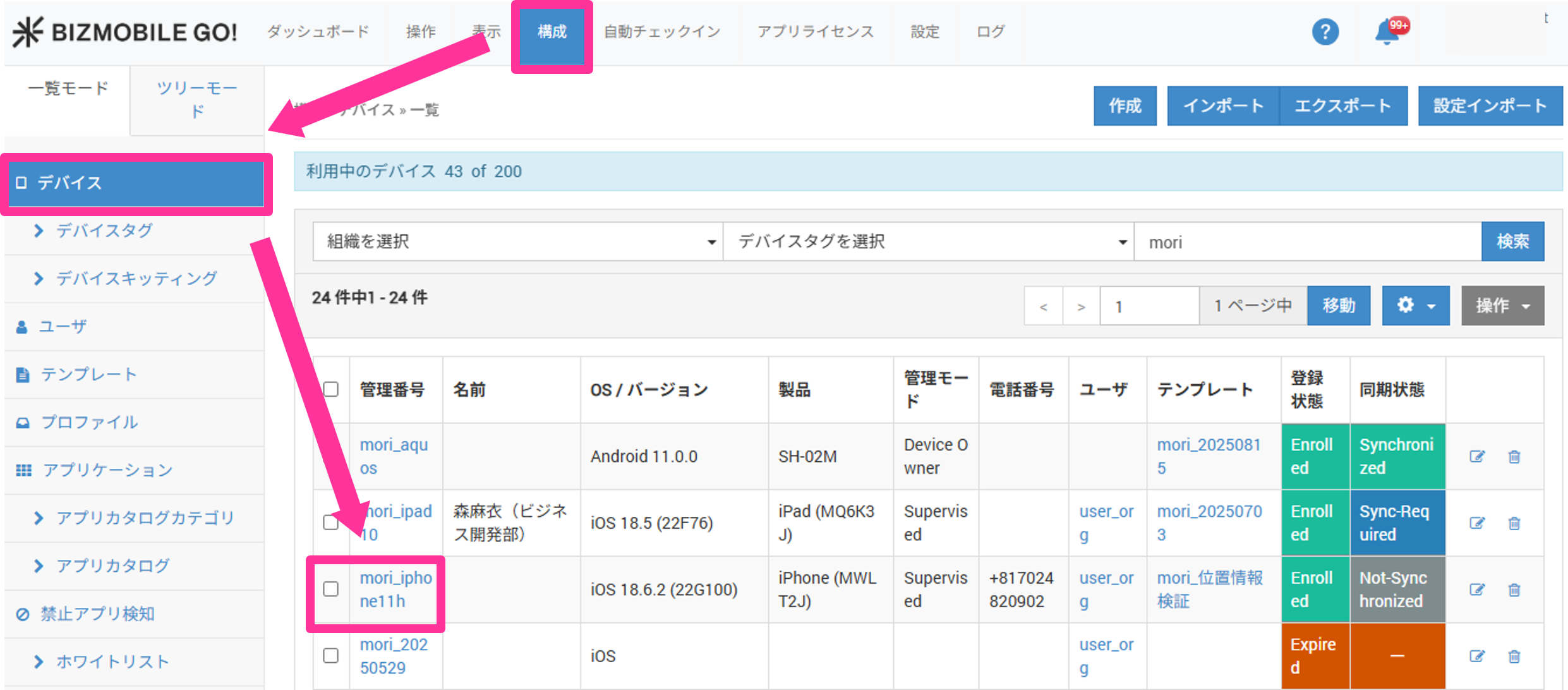Click the search field containing mori
Image resolution: width=1568 pixels, height=690 pixels.
point(1307,242)
